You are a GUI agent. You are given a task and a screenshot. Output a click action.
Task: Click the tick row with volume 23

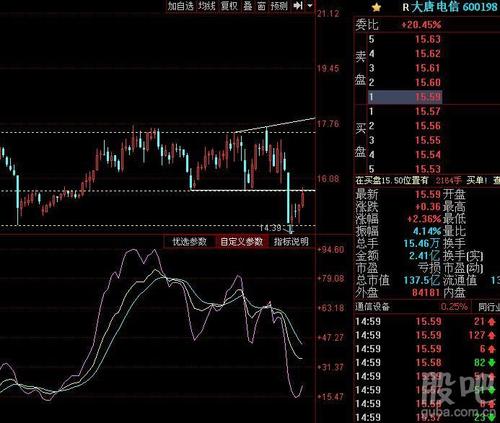click(x=427, y=418)
